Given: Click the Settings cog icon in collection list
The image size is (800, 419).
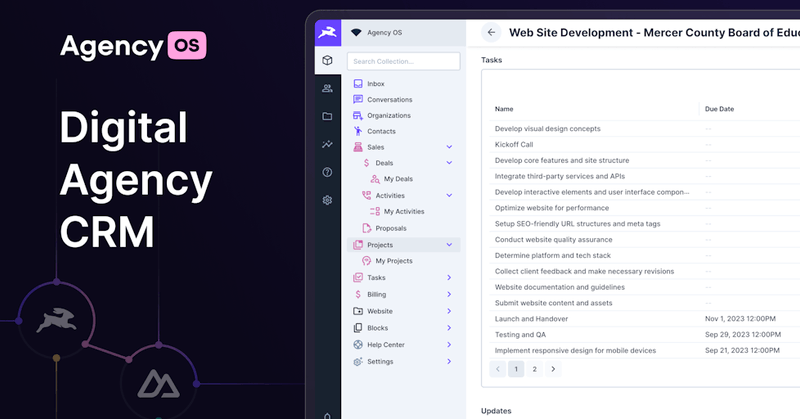Looking at the screenshot, I should click(358, 361).
